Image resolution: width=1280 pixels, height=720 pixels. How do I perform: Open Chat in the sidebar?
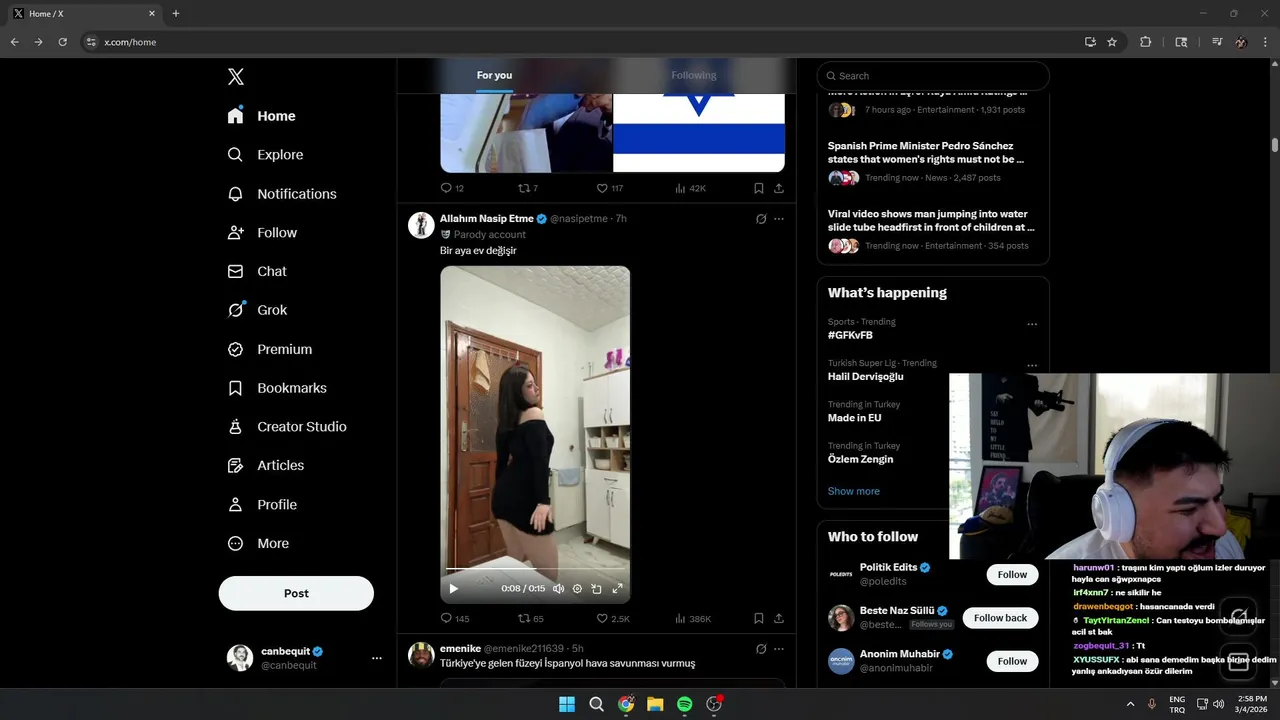[x=257, y=271]
